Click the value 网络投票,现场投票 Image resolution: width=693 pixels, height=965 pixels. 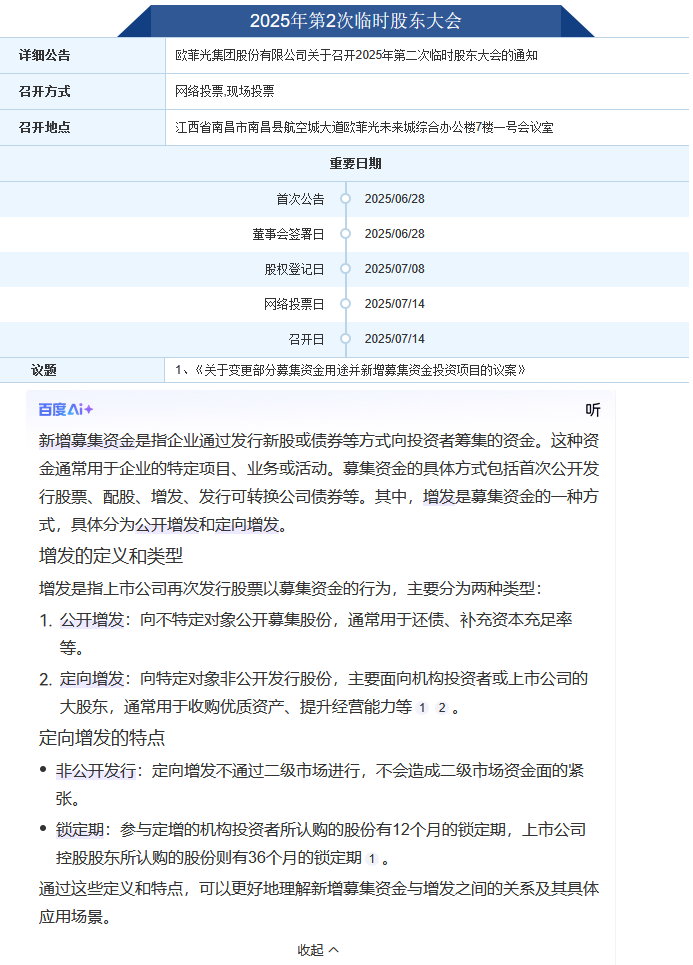225,92
